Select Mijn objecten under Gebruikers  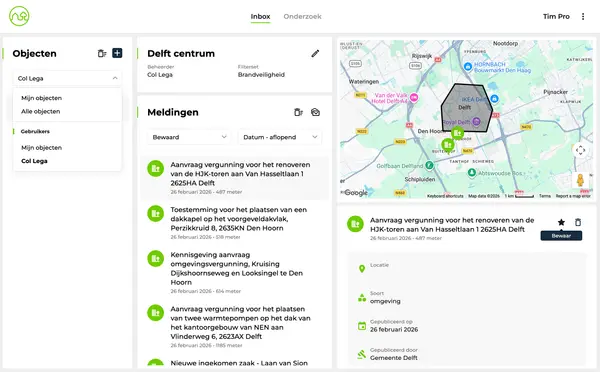pos(41,148)
